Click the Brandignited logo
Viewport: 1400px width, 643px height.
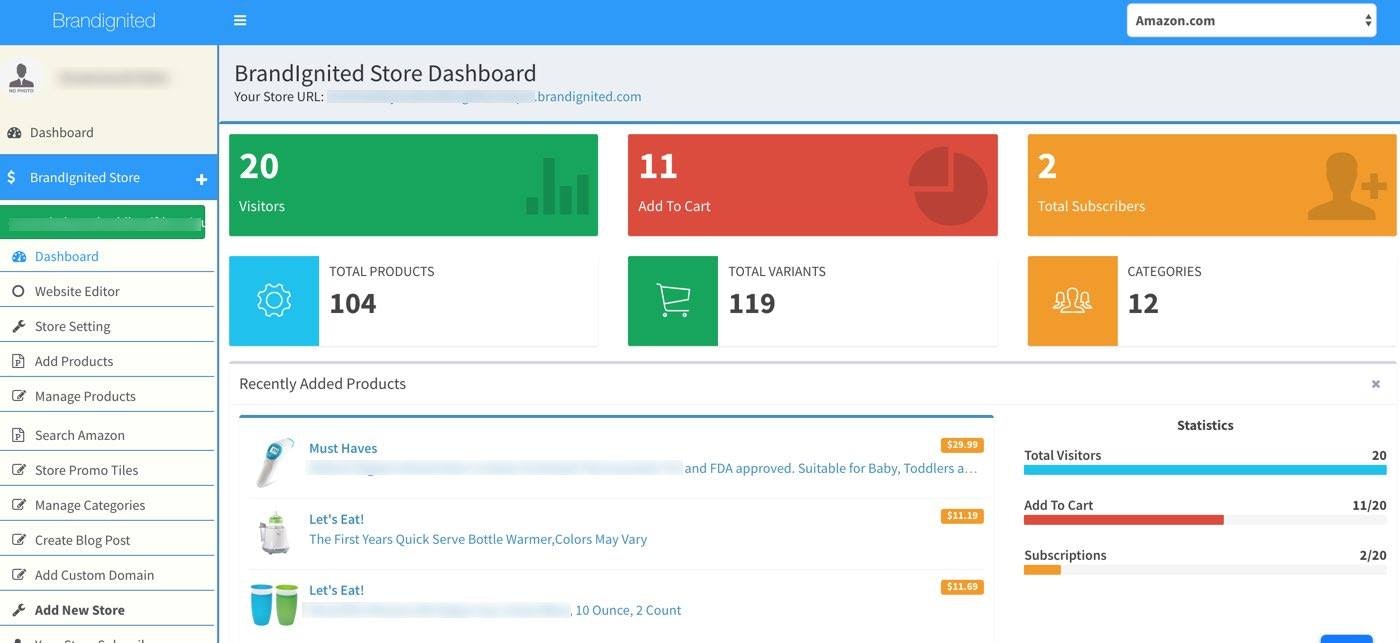pyautogui.click(x=104, y=20)
